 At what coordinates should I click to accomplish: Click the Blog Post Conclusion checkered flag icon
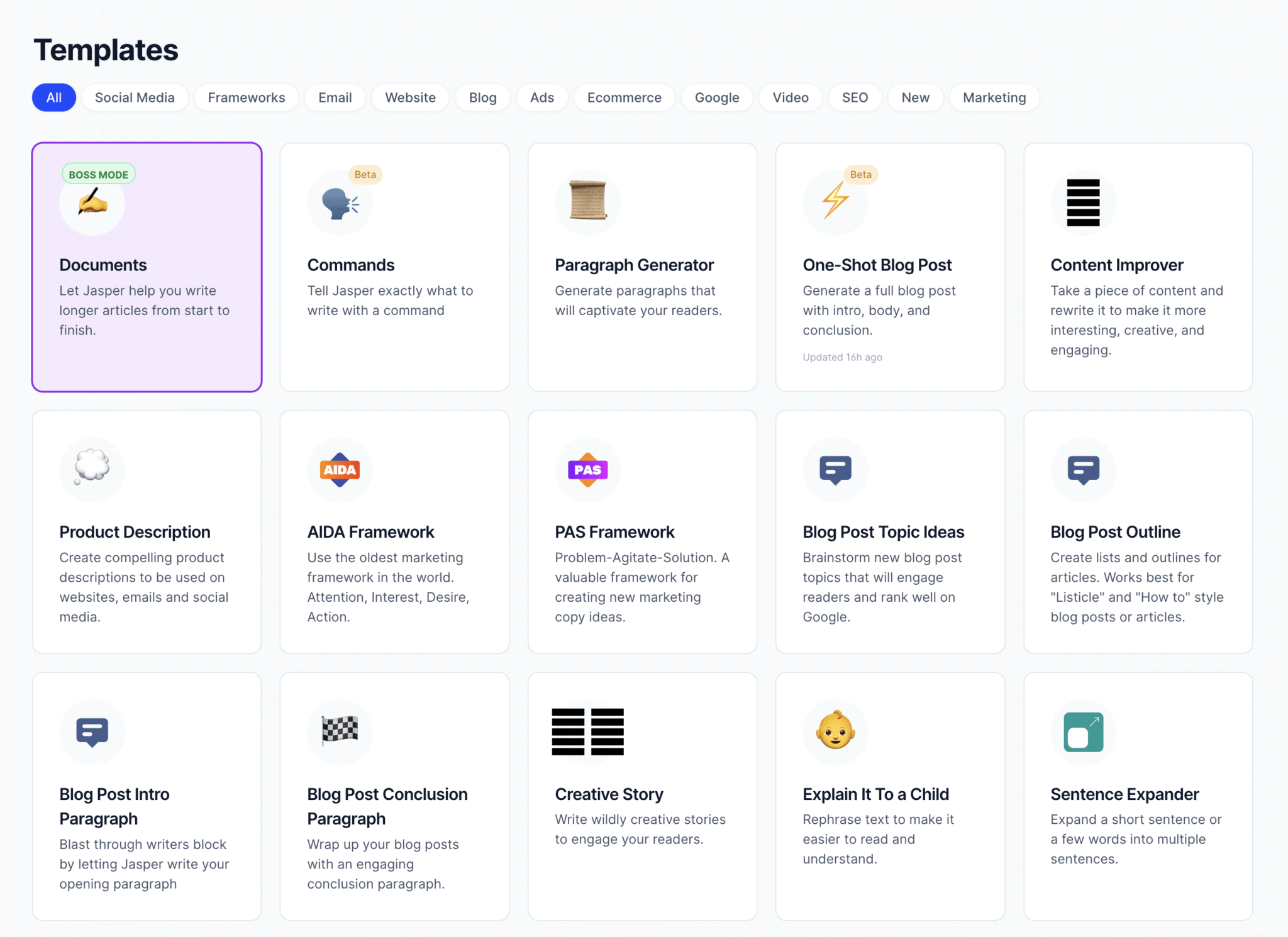pos(340,731)
